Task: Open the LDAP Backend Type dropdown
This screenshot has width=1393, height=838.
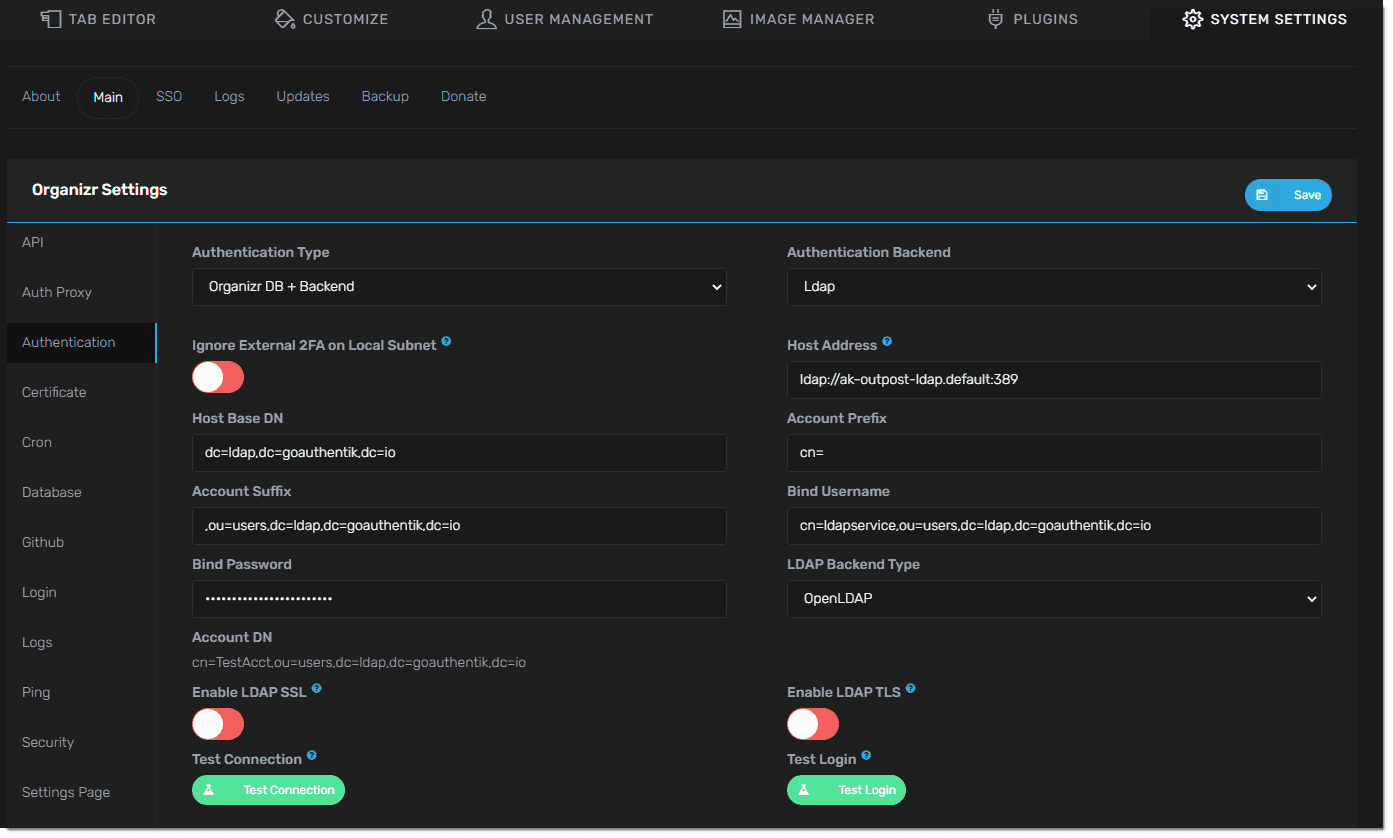Action: pyautogui.click(x=1054, y=599)
